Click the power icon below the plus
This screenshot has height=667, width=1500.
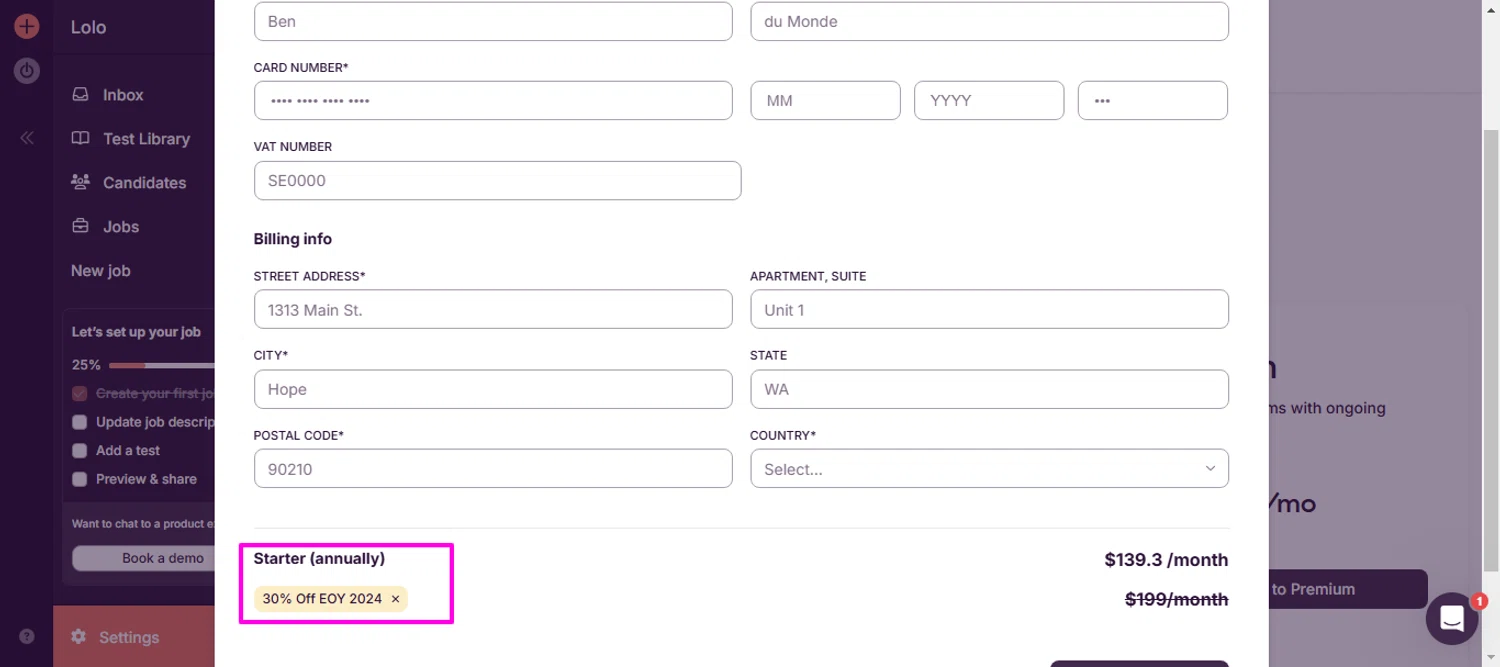(26, 71)
